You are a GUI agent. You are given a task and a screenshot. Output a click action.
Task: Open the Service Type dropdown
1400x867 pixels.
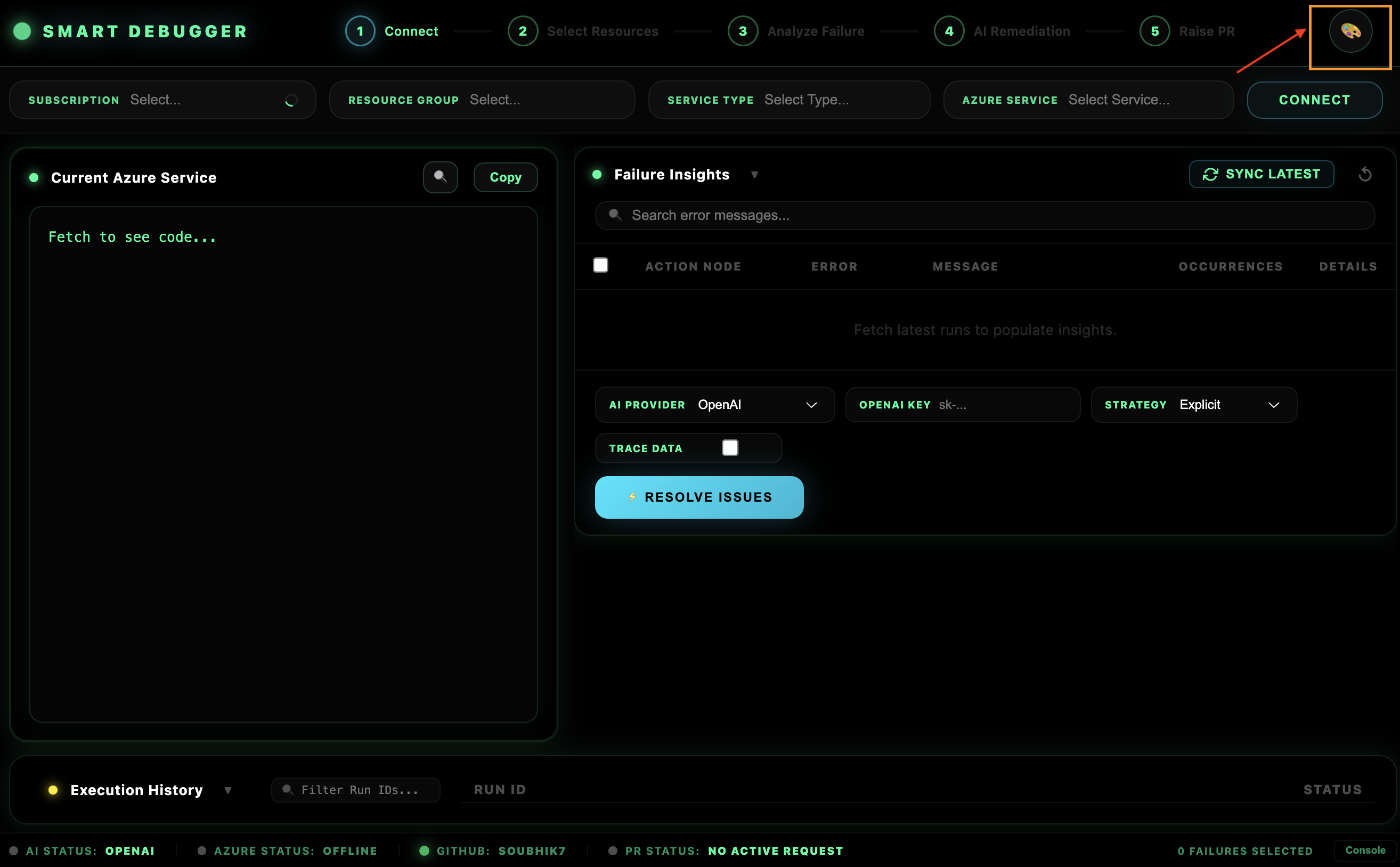click(x=788, y=100)
